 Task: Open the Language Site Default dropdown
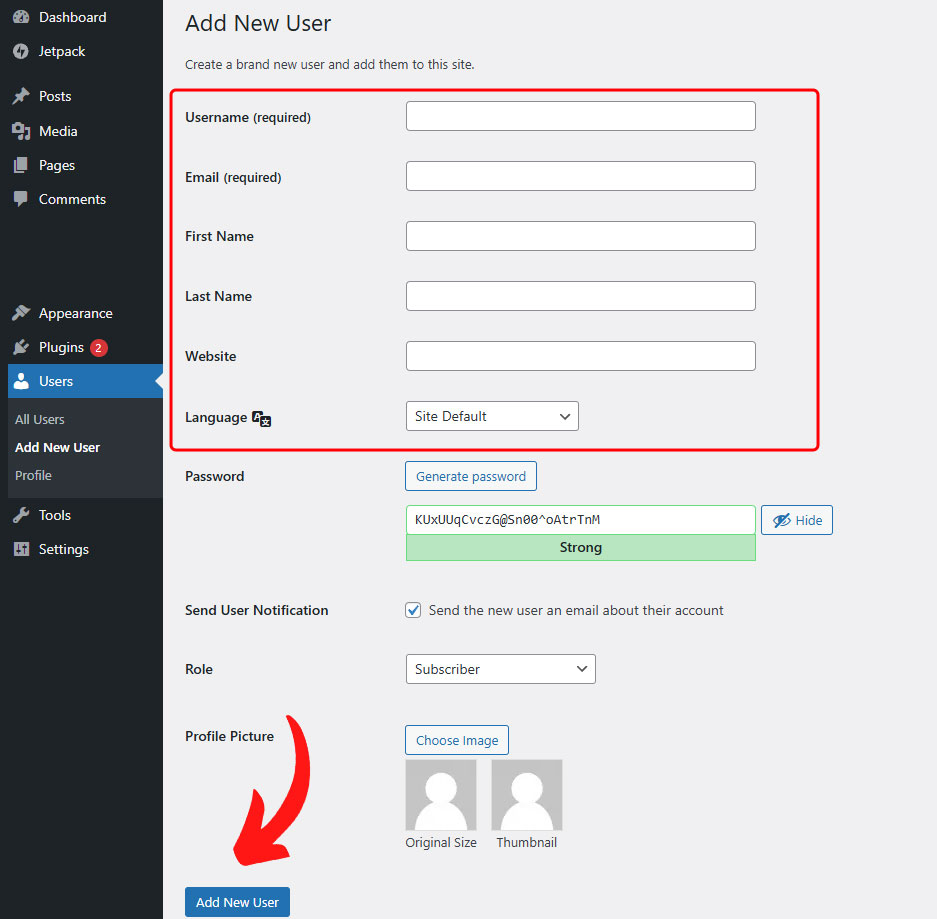[492, 416]
